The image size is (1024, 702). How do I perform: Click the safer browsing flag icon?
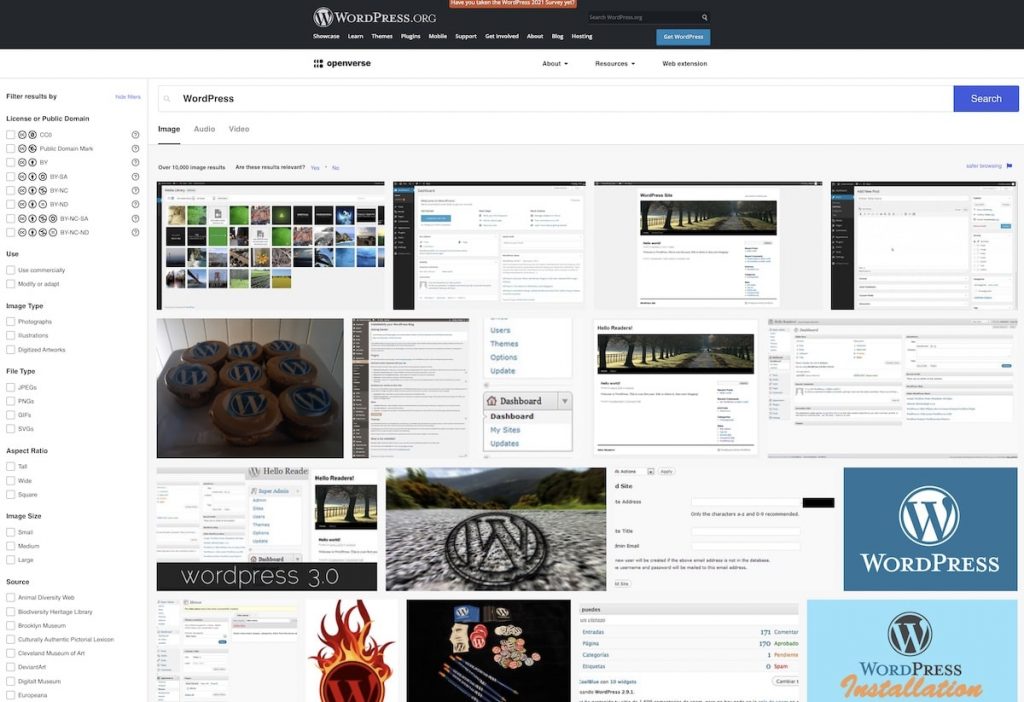click(x=1010, y=166)
